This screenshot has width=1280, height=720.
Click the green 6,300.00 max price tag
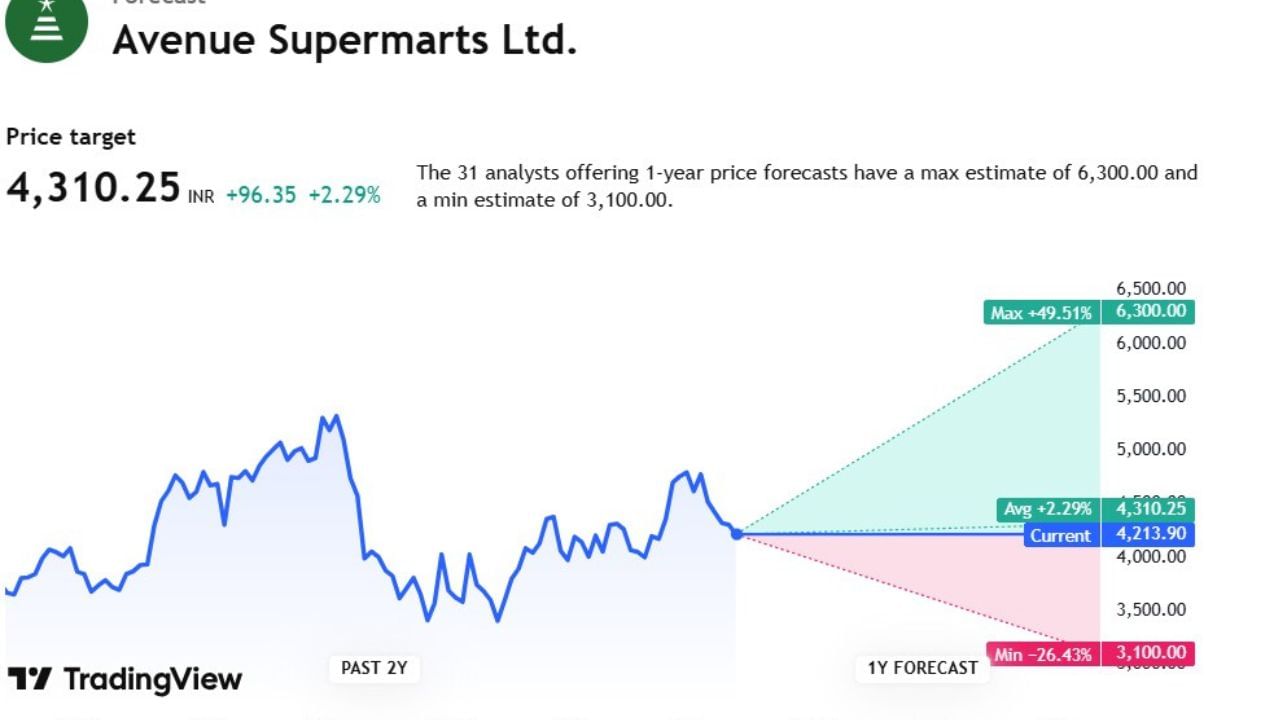(x=1150, y=312)
